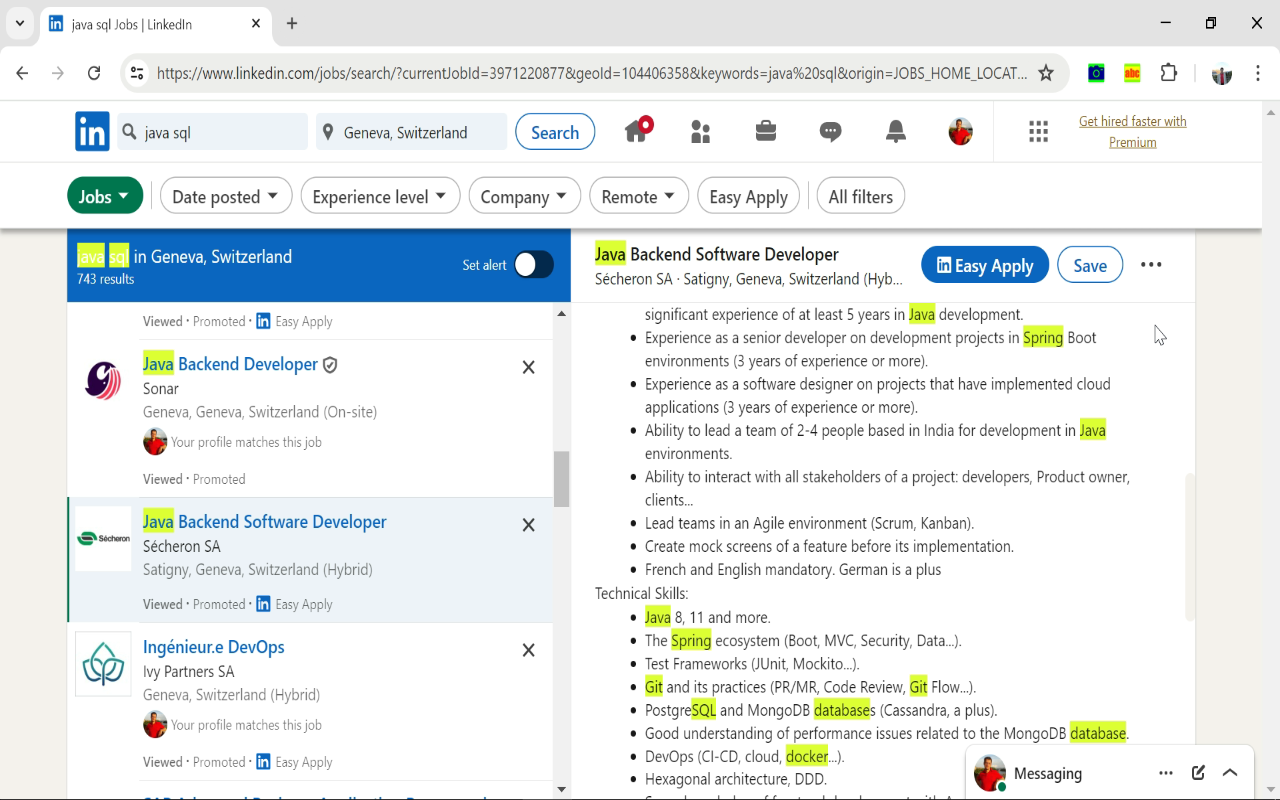
Task: Click the LinkedIn logo
Action: [x=91, y=131]
